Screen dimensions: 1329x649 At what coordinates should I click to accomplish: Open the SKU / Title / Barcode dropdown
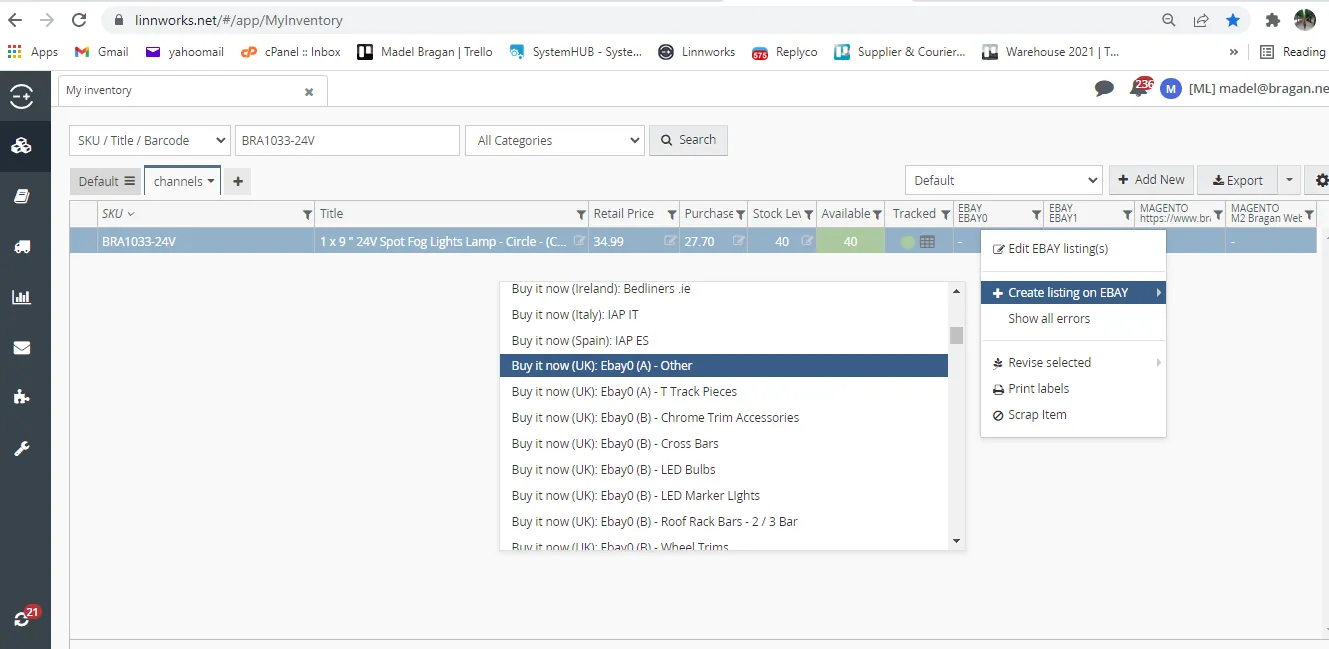pos(149,141)
